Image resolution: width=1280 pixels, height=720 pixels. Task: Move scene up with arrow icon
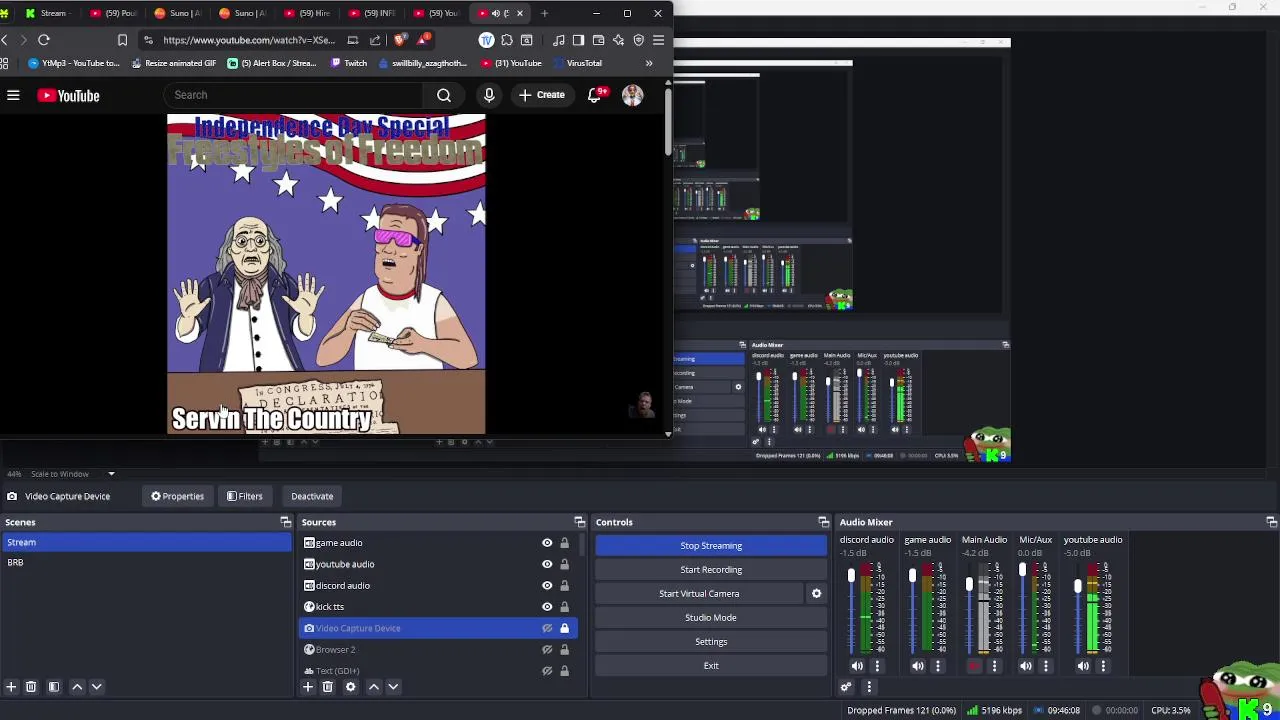pos(77,687)
